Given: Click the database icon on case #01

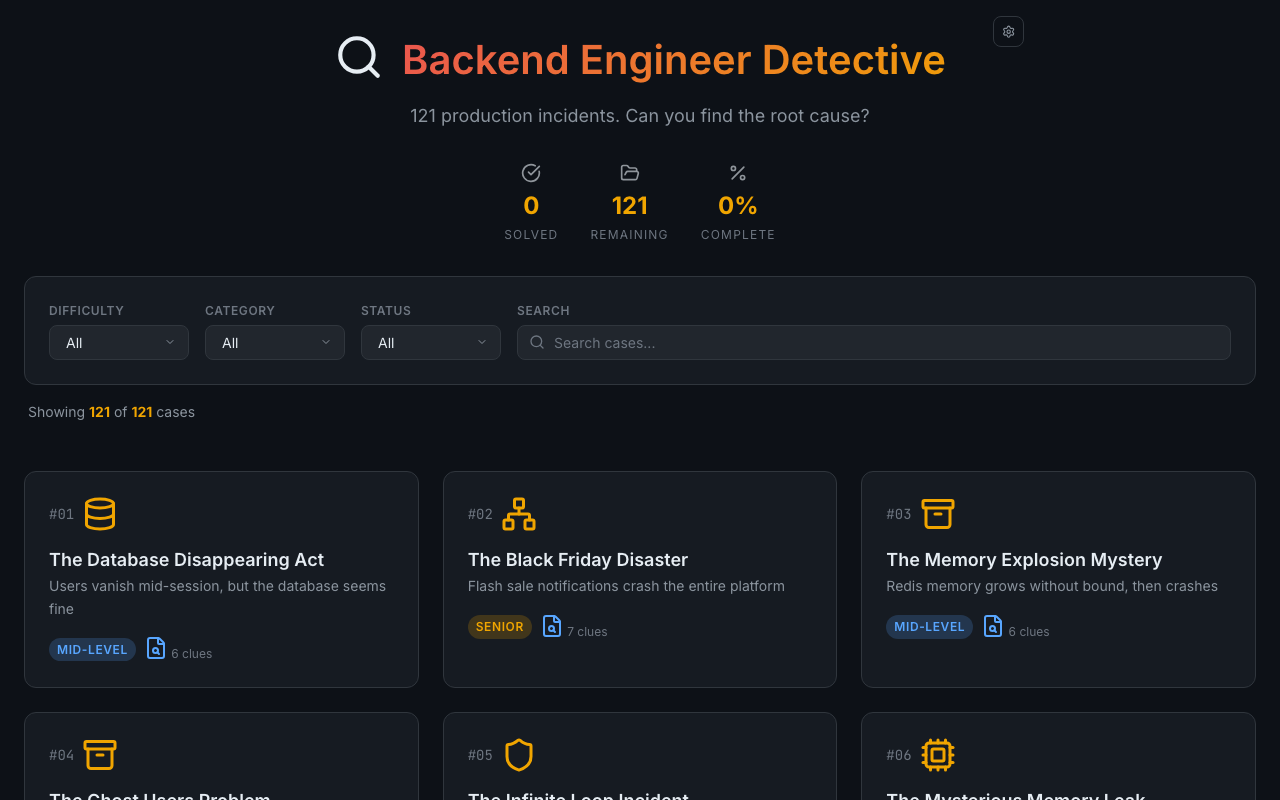Looking at the screenshot, I should [x=100, y=513].
